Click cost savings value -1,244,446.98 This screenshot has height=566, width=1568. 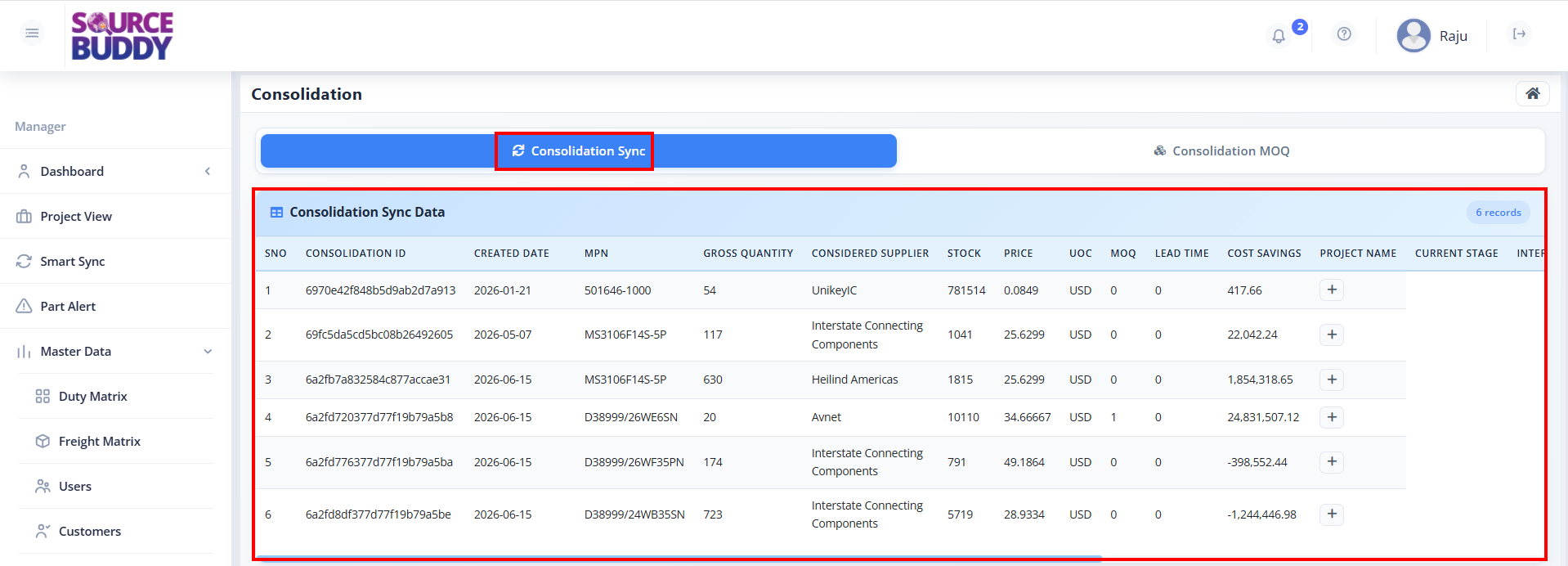(1261, 514)
